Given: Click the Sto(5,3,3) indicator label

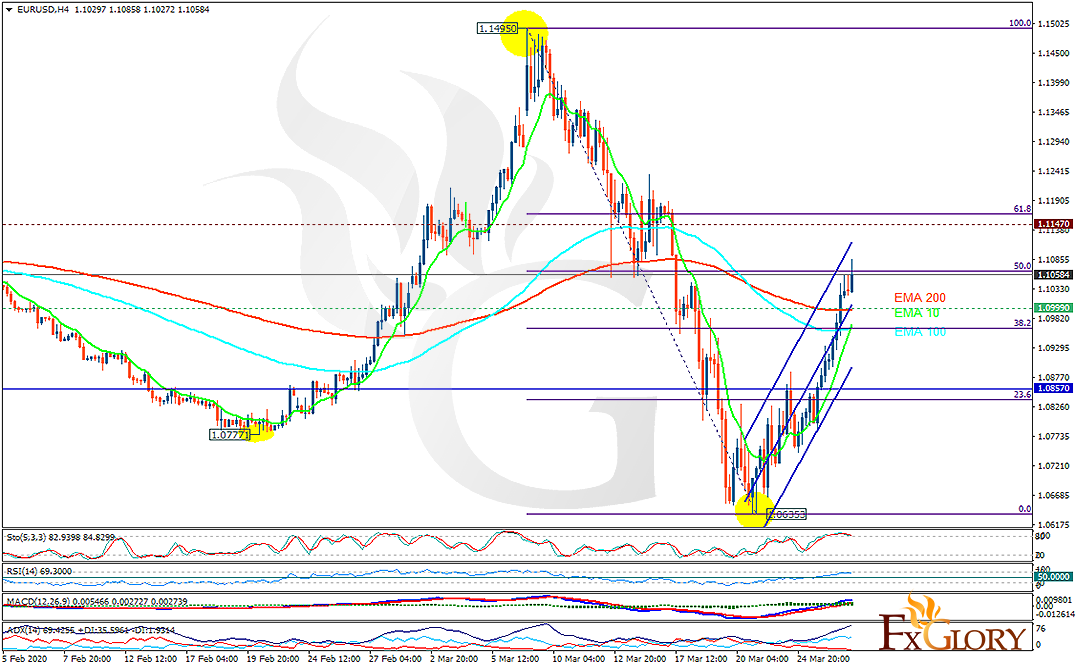Looking at the screenshot, I should click(x=60, y=537).
